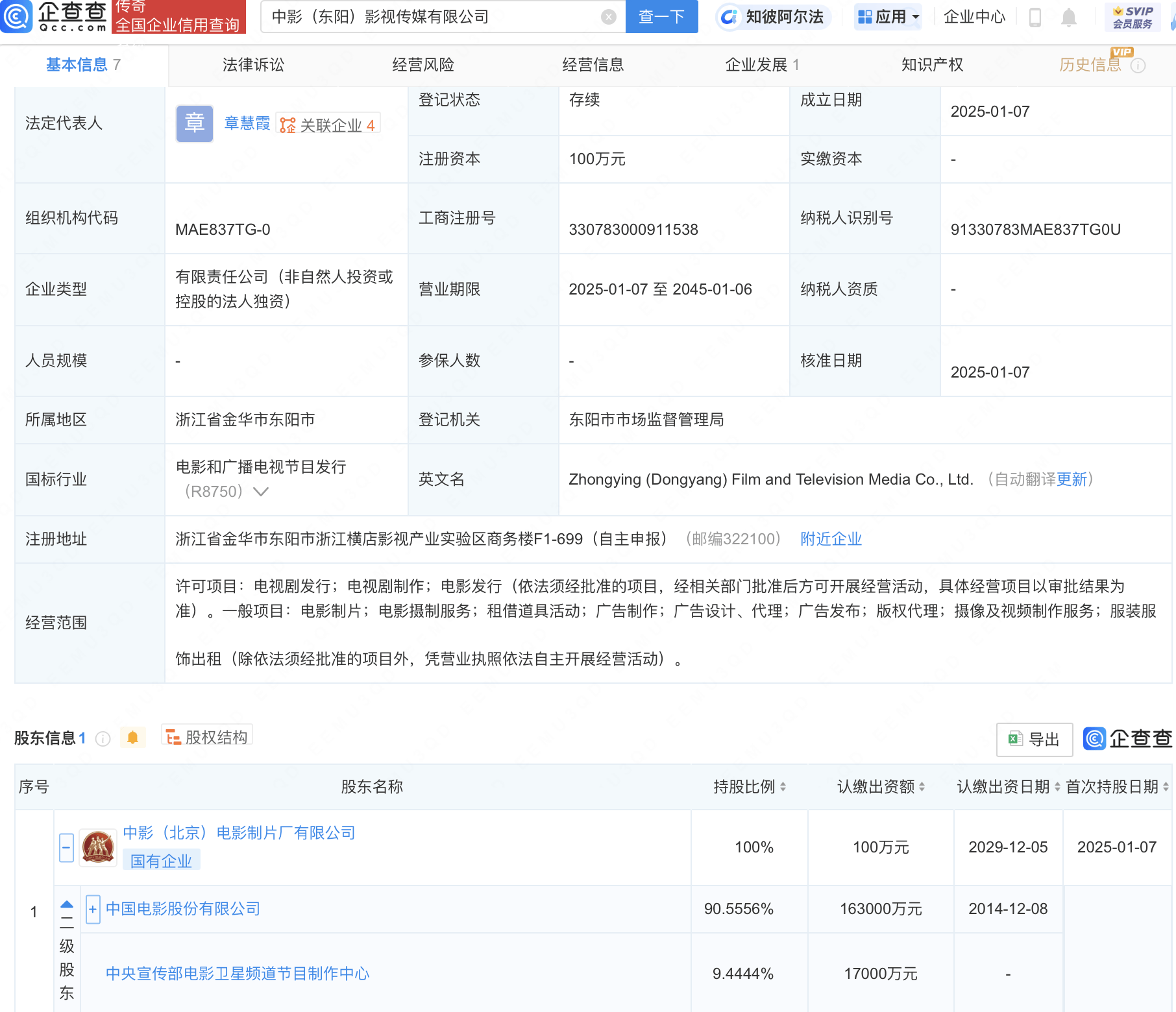Select 17000万元 contribution amount
1176x1012 pixels.
click(881, 974)
